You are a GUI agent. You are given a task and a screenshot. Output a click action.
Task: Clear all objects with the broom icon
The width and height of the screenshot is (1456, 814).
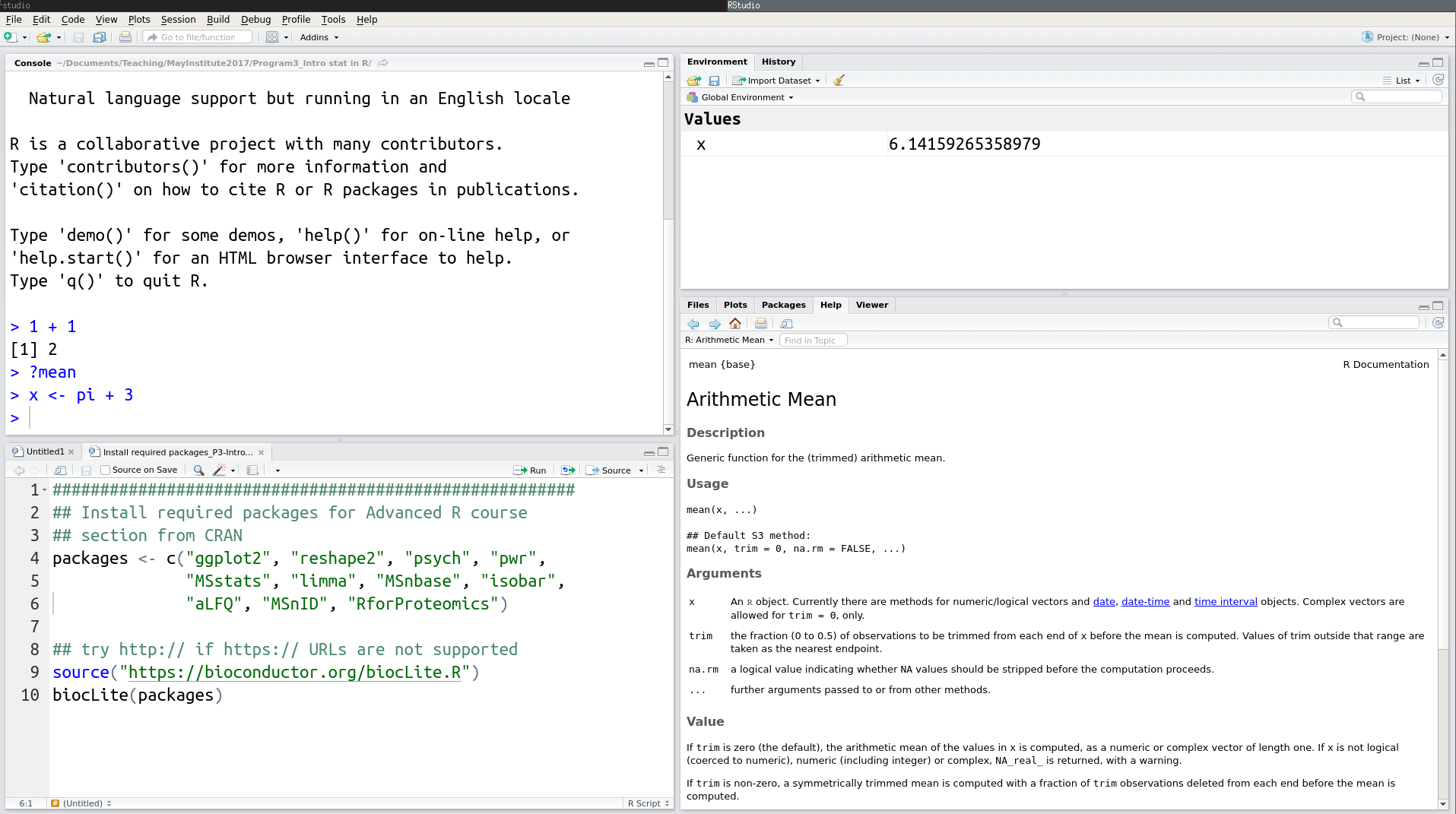[x=839, y=81]
